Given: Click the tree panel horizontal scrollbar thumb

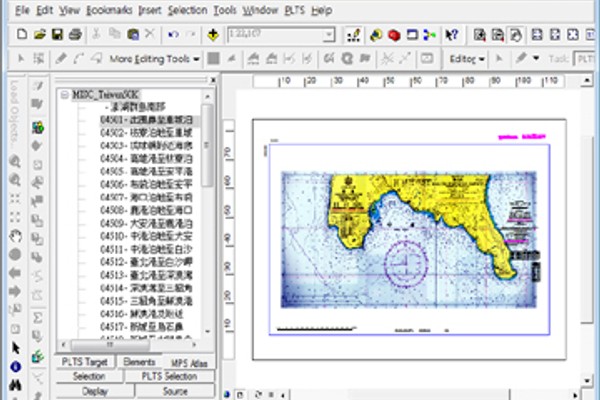Looking at the screenshot, I should pos(110,345).
